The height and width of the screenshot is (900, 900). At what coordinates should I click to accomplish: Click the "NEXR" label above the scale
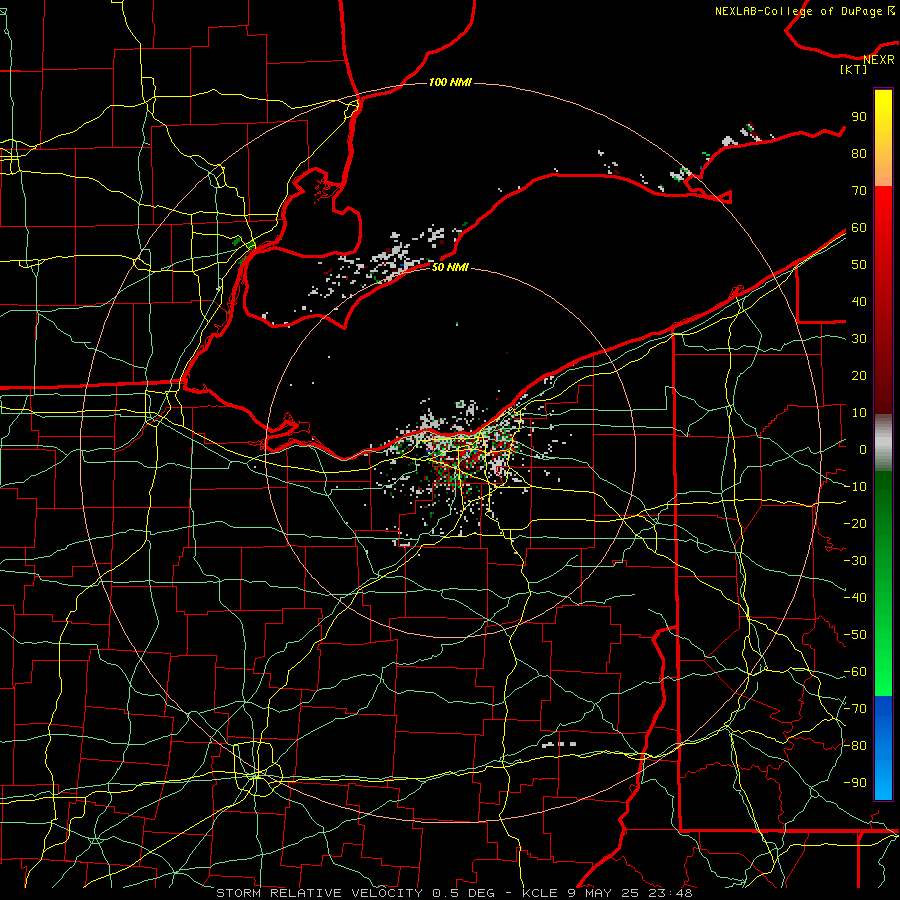tap(878, 60)
